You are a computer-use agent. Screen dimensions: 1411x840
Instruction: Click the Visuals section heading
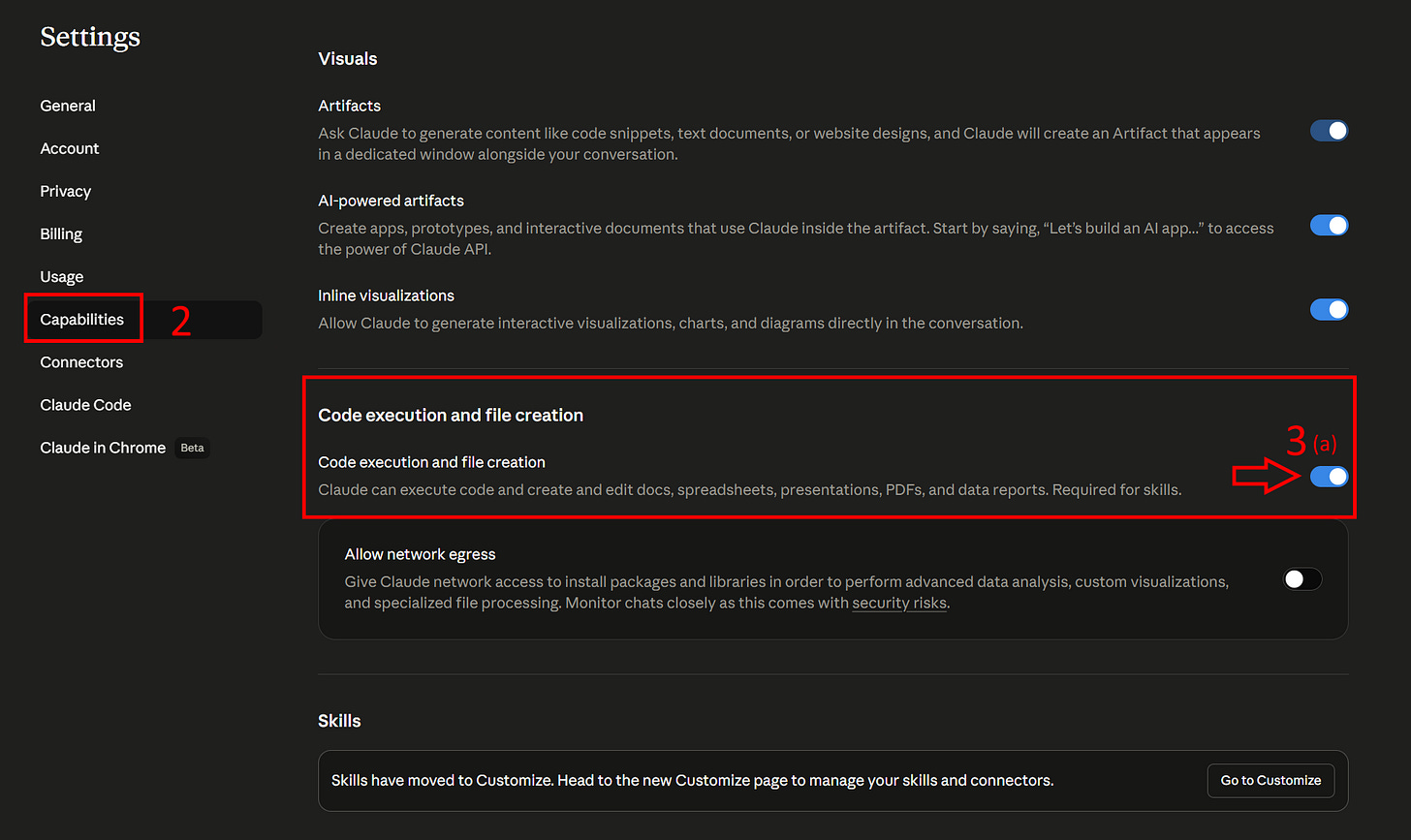(x=348, y=59)
